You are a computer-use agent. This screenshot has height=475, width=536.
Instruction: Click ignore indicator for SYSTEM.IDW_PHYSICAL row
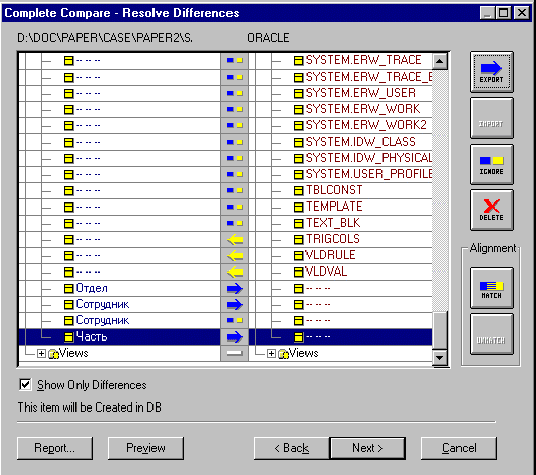coord(234,158)
